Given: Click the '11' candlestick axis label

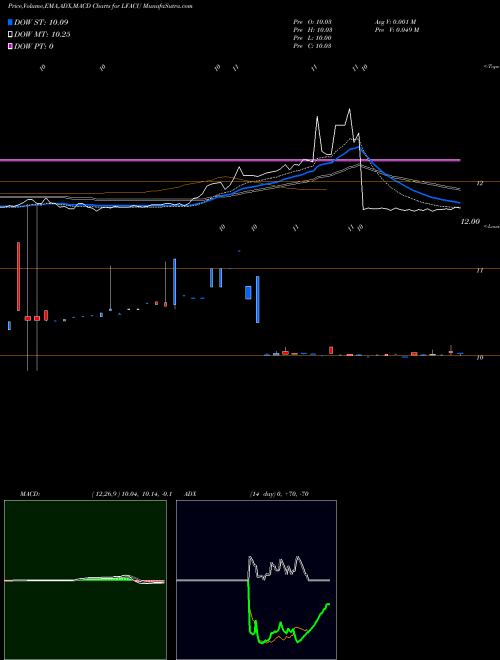Looking at the screenshot, I should coord(479,271).
